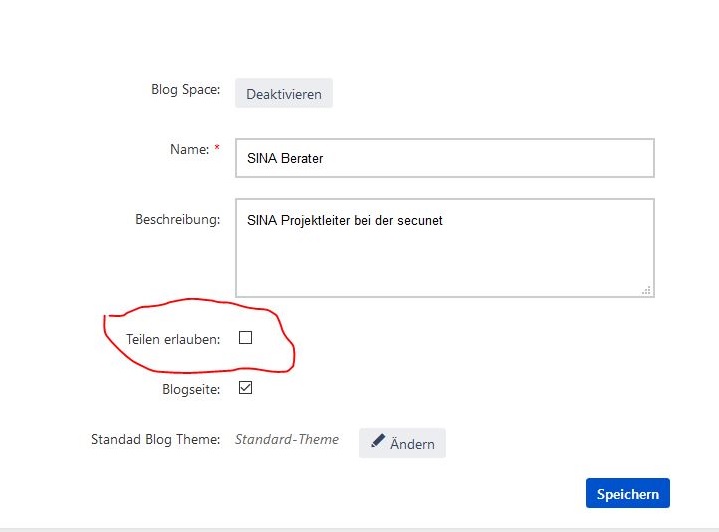Click the Deaktivieren button for Blog Space

pos(284,94)
